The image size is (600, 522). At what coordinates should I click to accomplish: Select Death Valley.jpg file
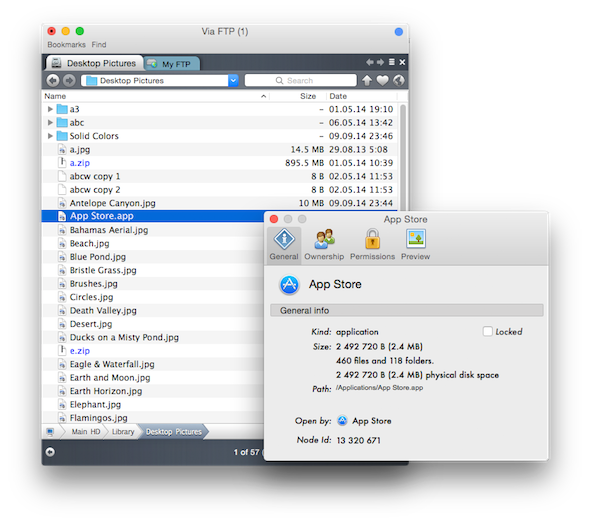pos(103,310)
